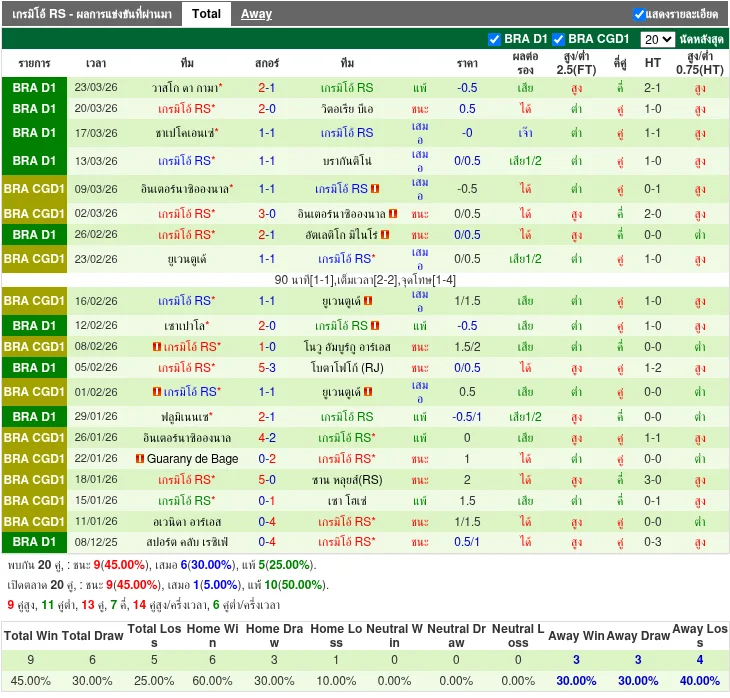Click red card icon beside Guarany de Bage

coord(139,459)
